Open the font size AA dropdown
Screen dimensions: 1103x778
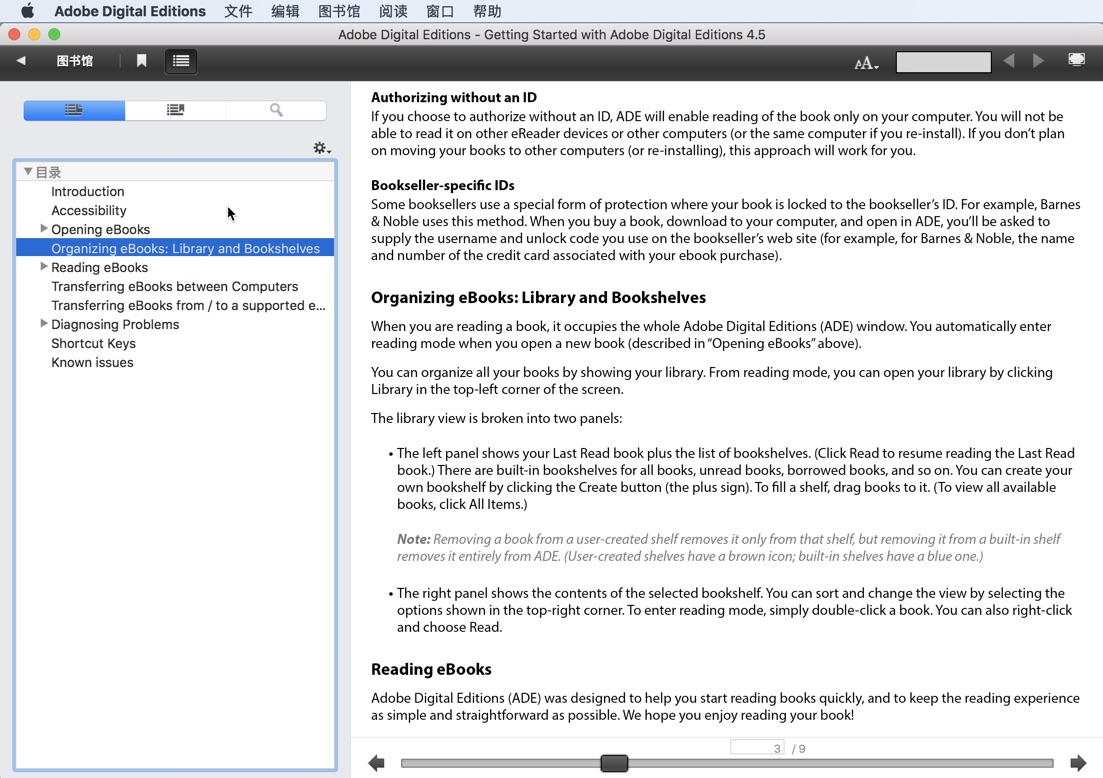866,62
